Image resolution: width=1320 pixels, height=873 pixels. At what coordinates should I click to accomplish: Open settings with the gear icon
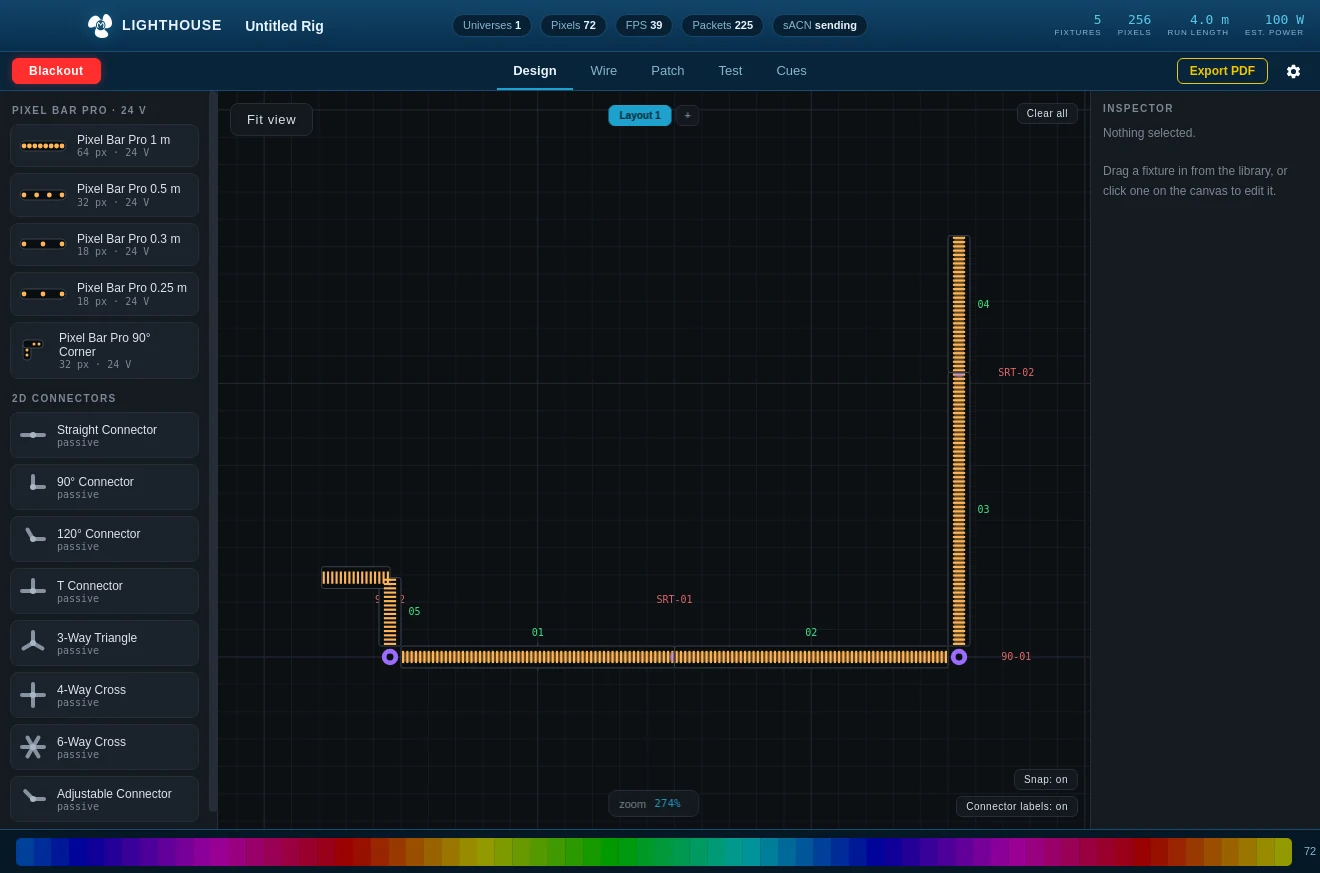pos(1293,71)
